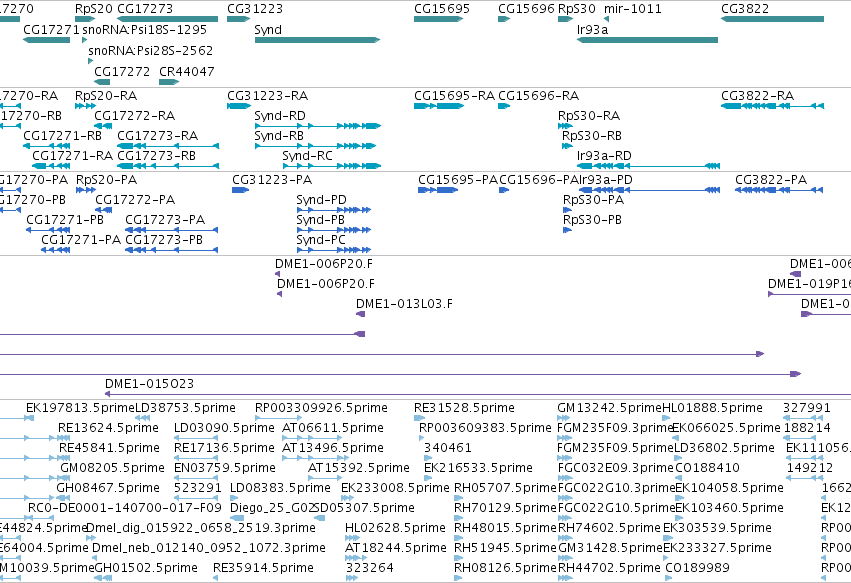Click the RpS30-RB transcript label
851x583 pixels.
pyautogui.click(x=592, y=136)
